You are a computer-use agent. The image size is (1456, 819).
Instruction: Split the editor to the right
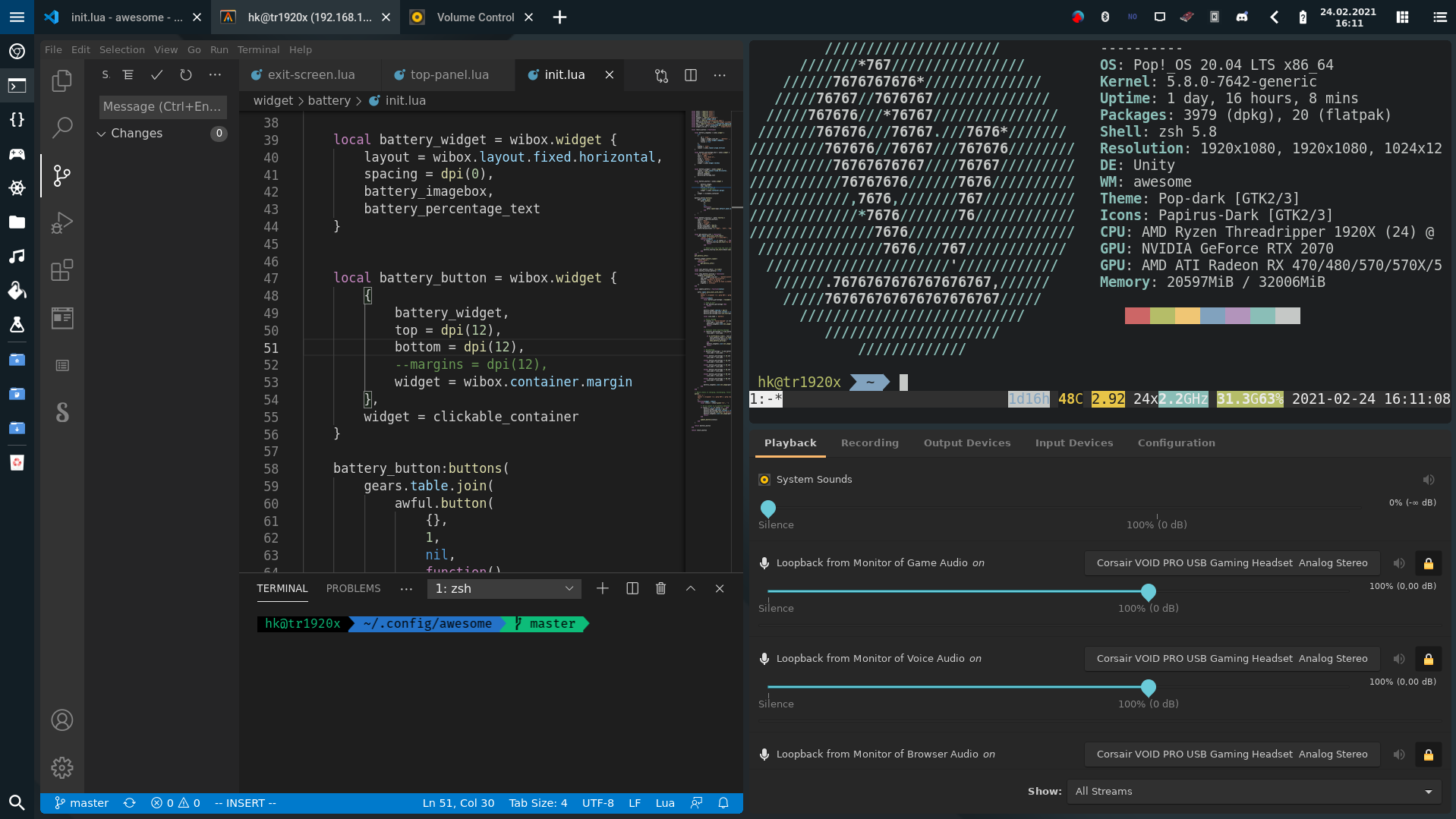(691, 75)
